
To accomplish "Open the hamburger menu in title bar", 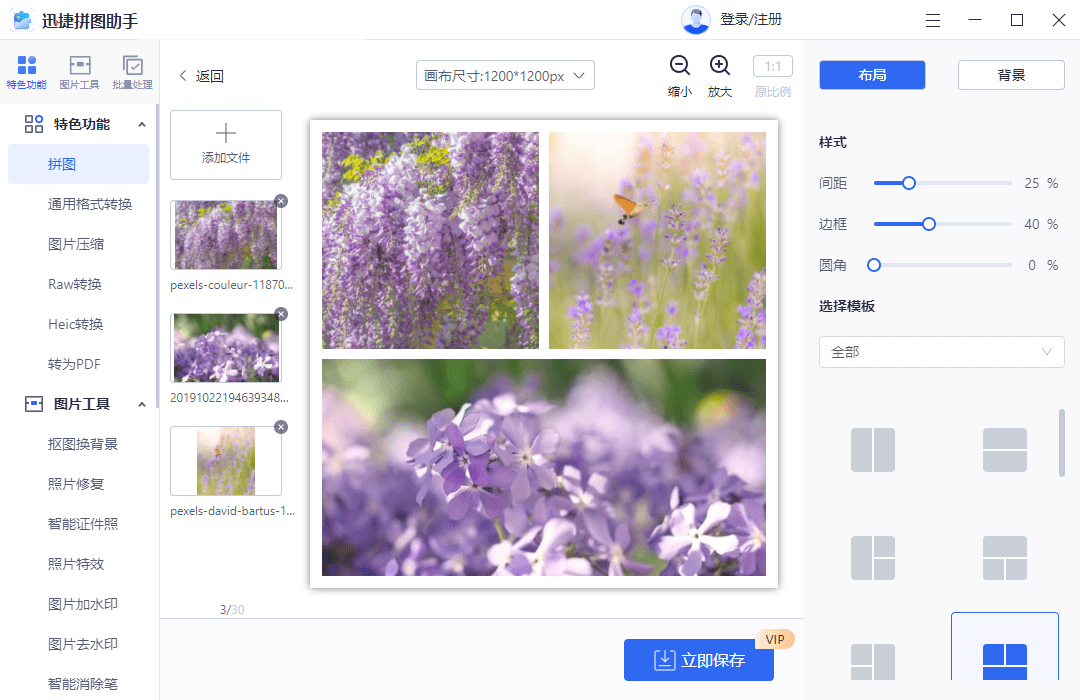I will point(933,21).
